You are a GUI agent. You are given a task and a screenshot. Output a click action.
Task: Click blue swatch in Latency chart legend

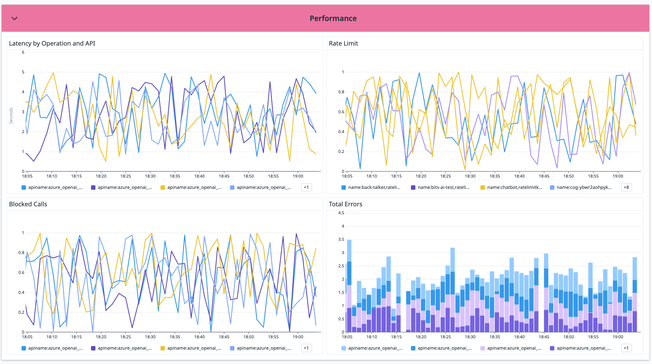[x=24, y=188]
